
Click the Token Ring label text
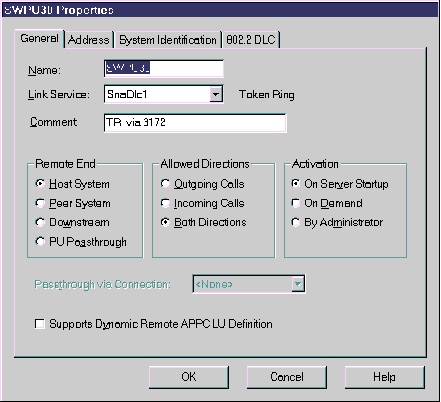click(267, 95)
